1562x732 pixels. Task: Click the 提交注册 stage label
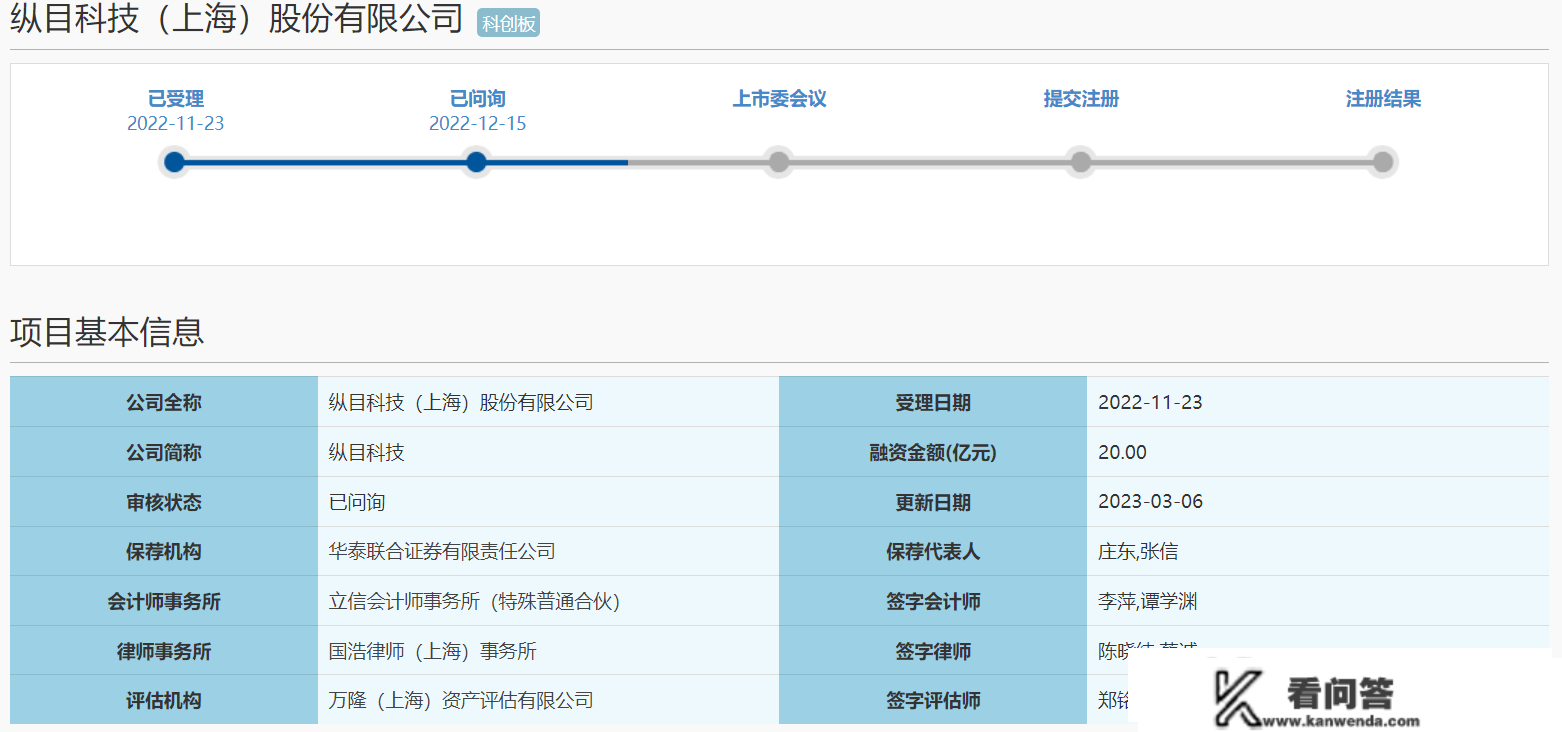(x=1081, y=99)
